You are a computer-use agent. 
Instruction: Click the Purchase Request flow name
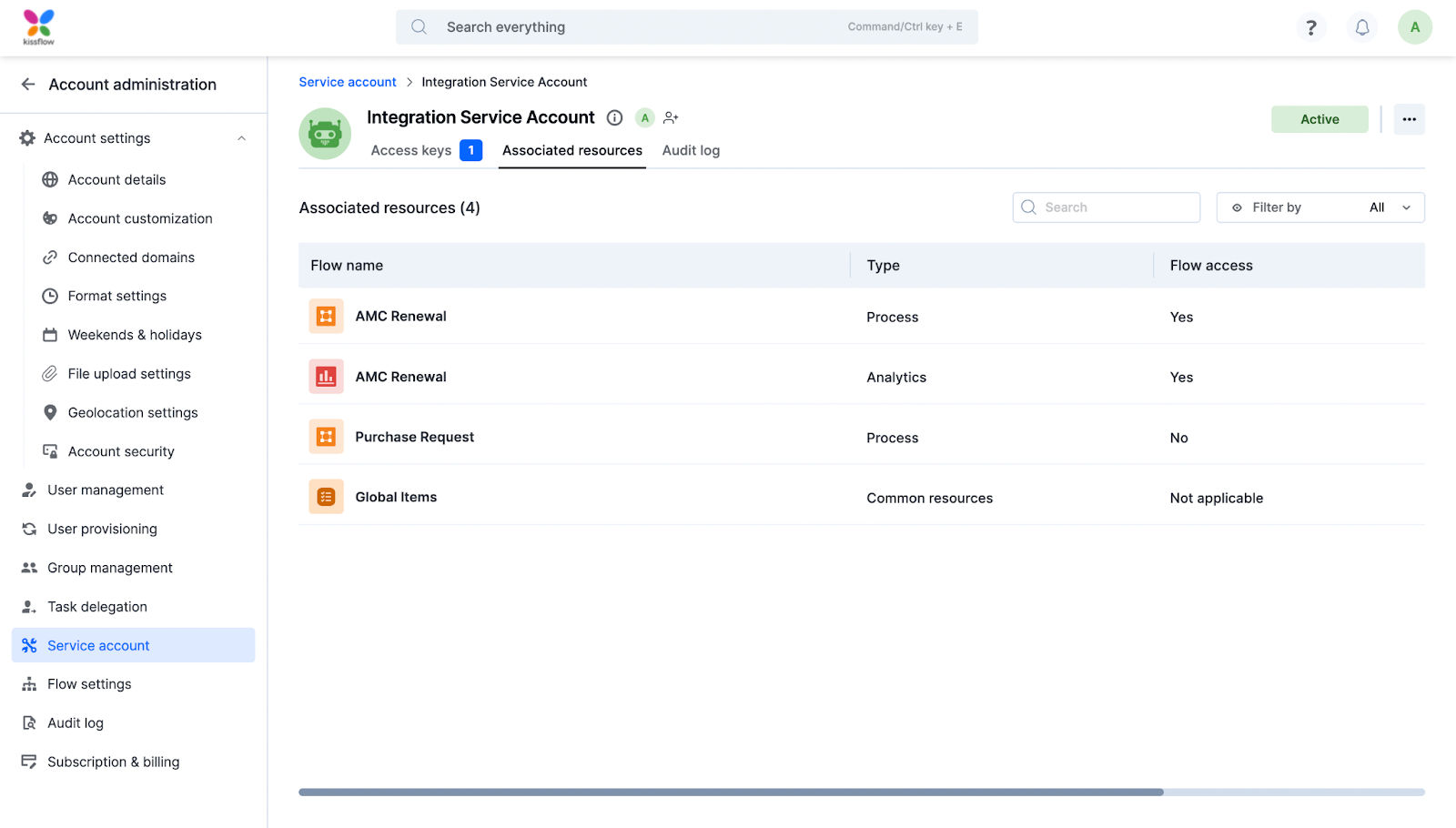(x=415, y=437)
